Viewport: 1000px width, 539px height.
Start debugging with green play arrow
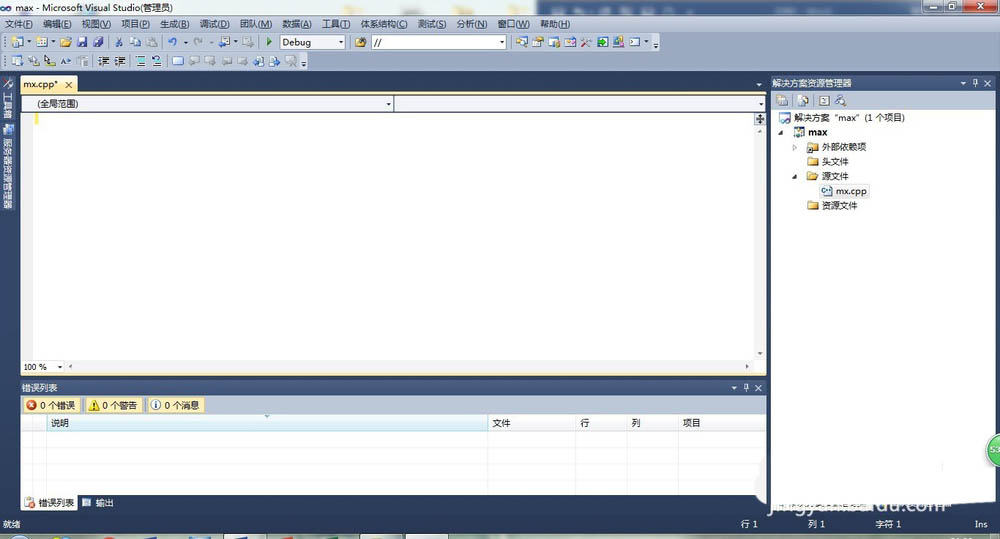269,42
